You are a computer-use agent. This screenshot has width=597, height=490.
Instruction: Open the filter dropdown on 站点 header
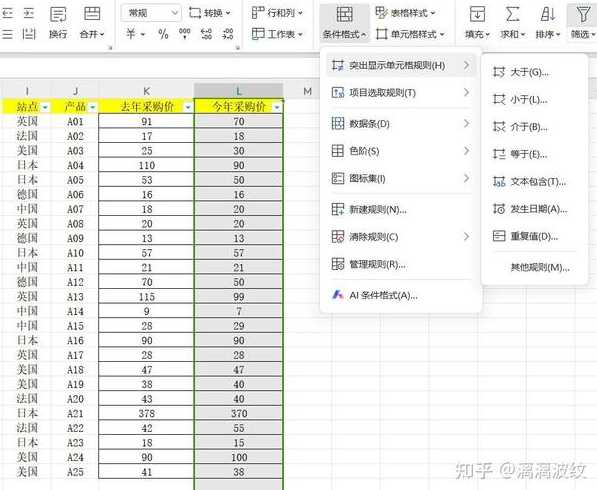click(45, 108)
